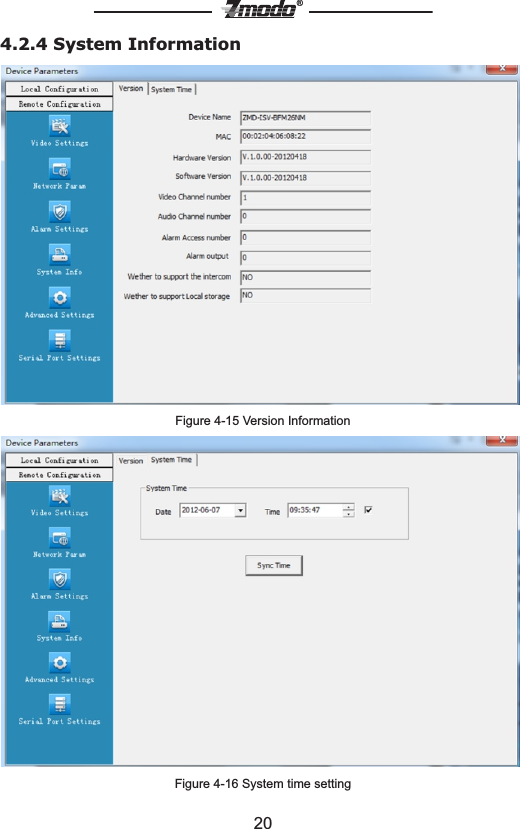Select System Time tab in lower window
The height and width of the screenshot is (829, 520).
(172, 459)
